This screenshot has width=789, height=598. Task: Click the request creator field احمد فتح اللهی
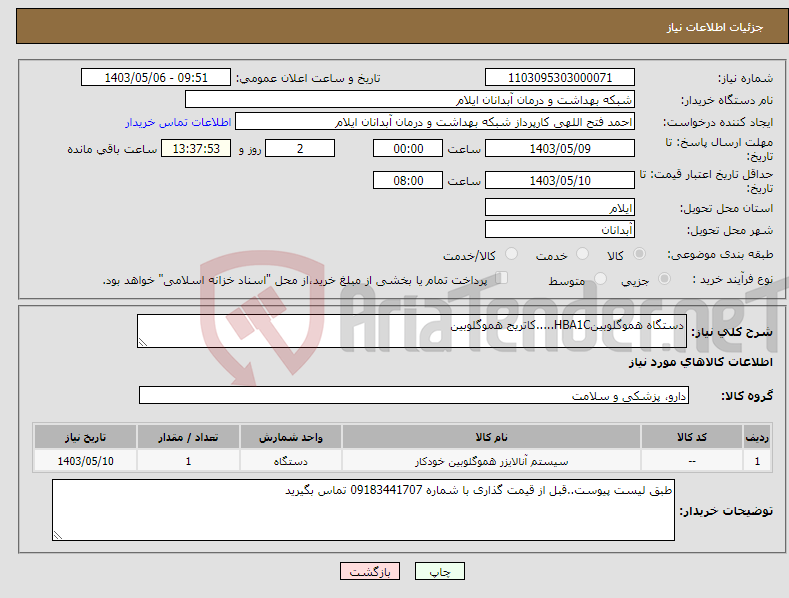click(x=435, y=122)
